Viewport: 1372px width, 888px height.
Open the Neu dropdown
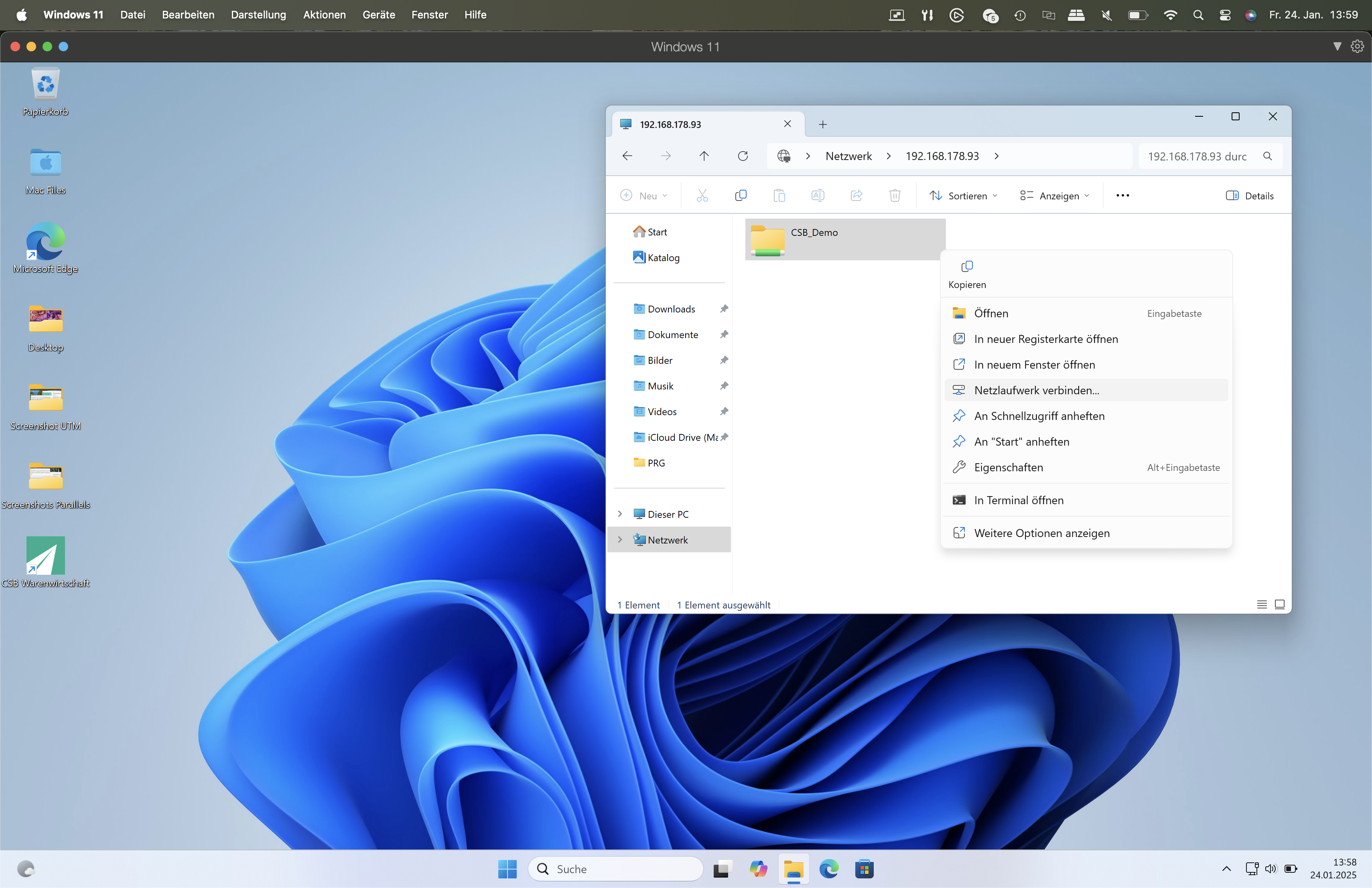(x=644, y=196)
